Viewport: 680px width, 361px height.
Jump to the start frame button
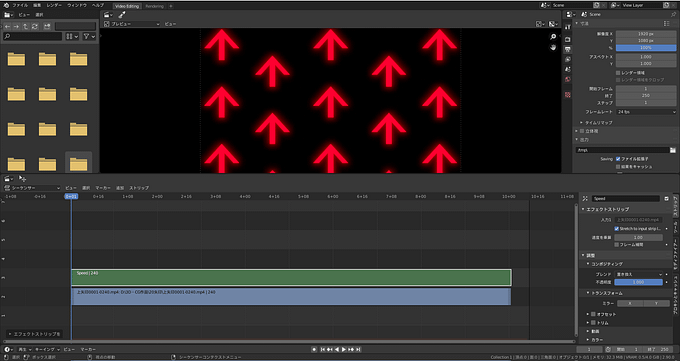click(x=323, y=349)
